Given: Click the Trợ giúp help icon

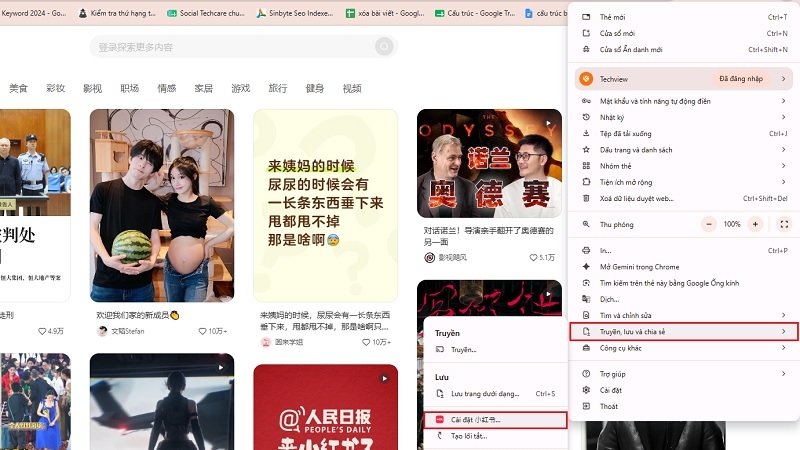Looking at the screenshot, I should pos(586,374).
